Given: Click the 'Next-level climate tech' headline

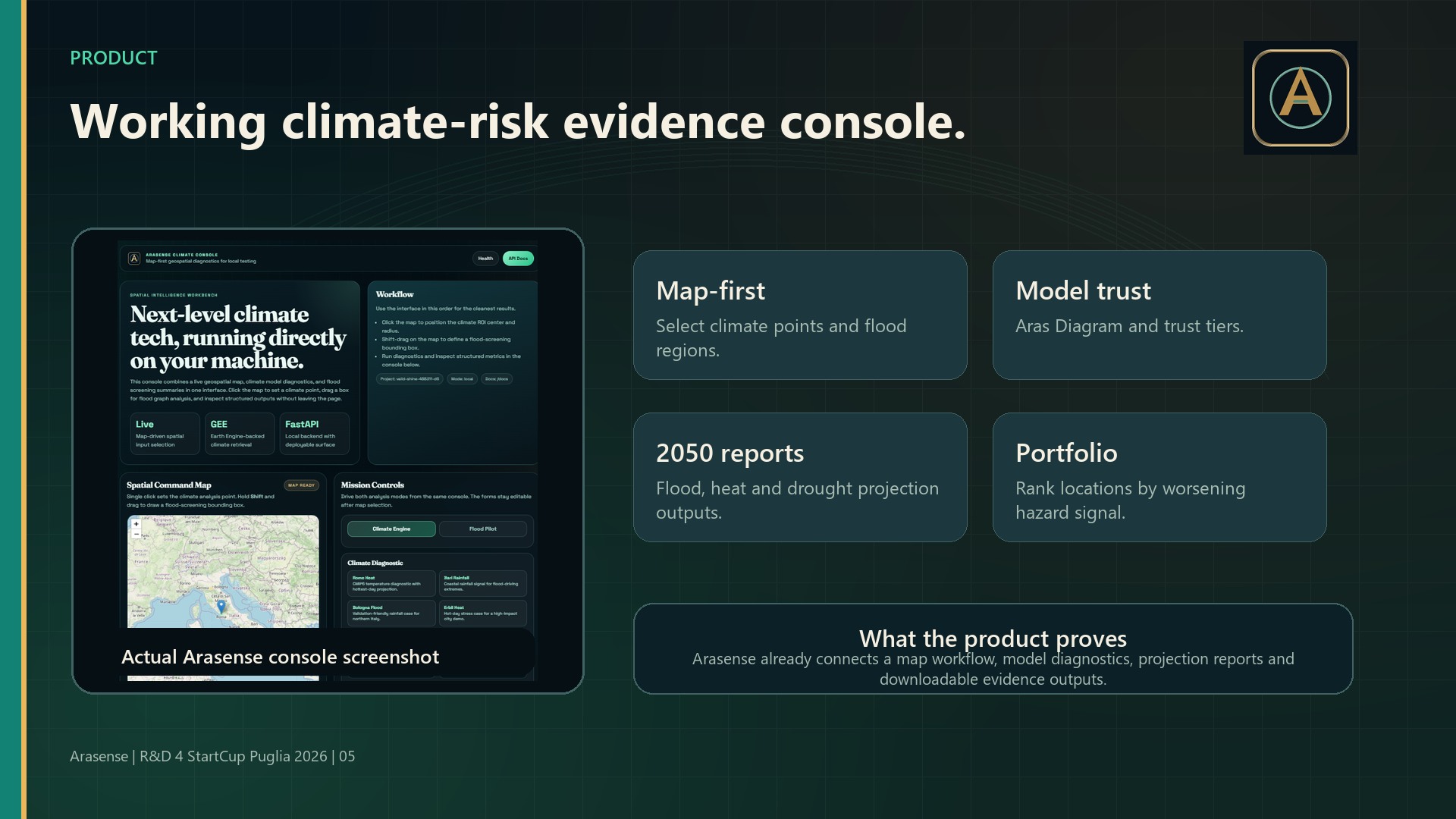Looking at the screenshot, I should (x=238, y=337).
